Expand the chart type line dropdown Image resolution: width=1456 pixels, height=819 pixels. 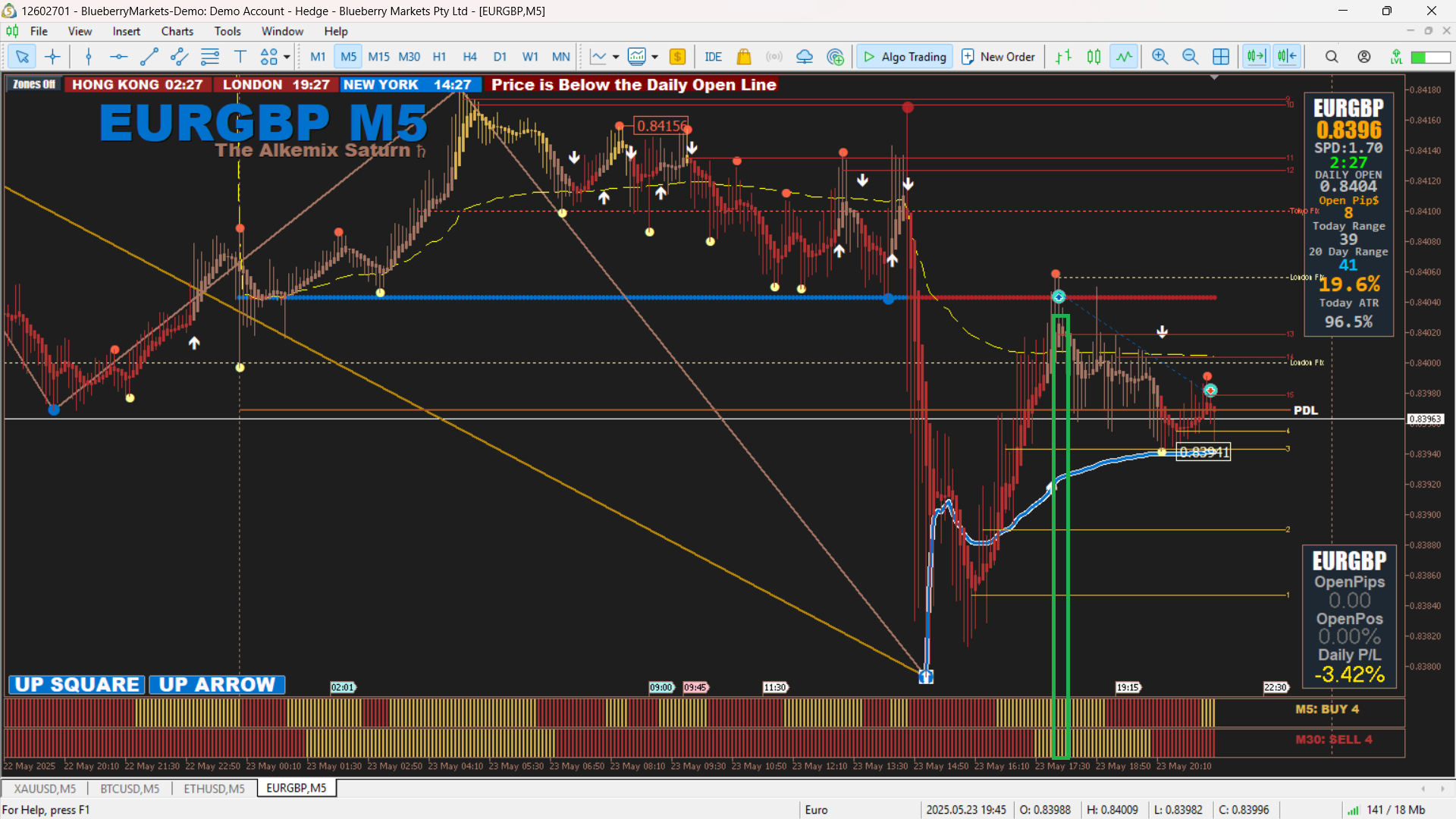coord(616,57)
